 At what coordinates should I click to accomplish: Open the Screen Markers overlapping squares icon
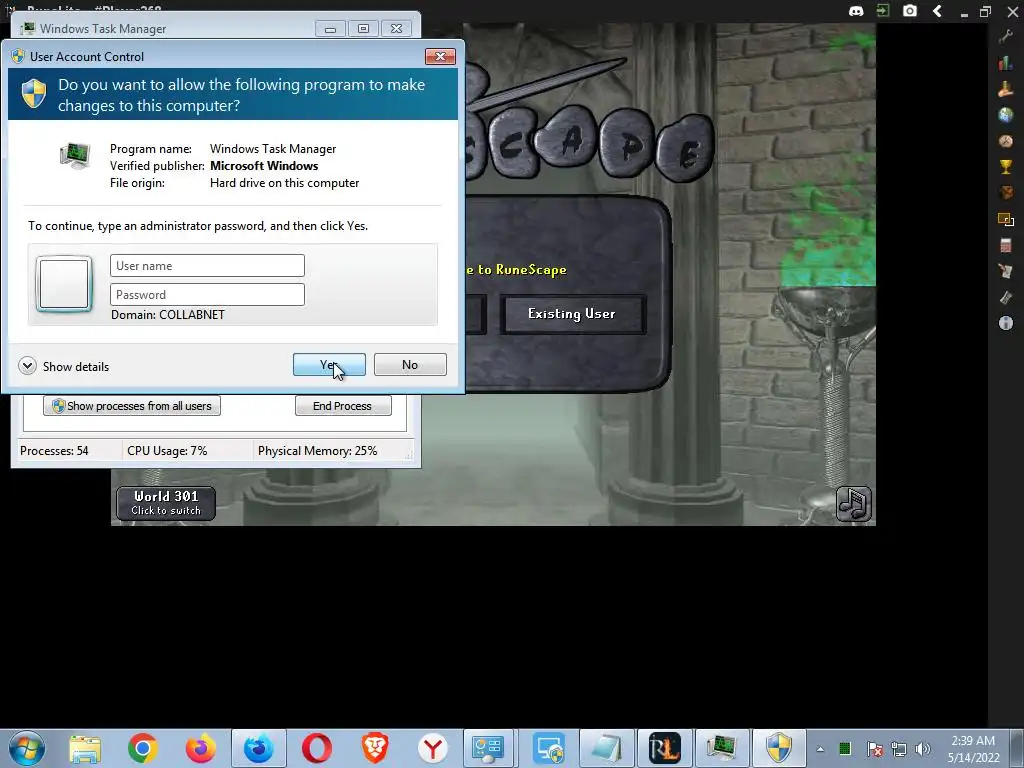tap(1006, 219)
